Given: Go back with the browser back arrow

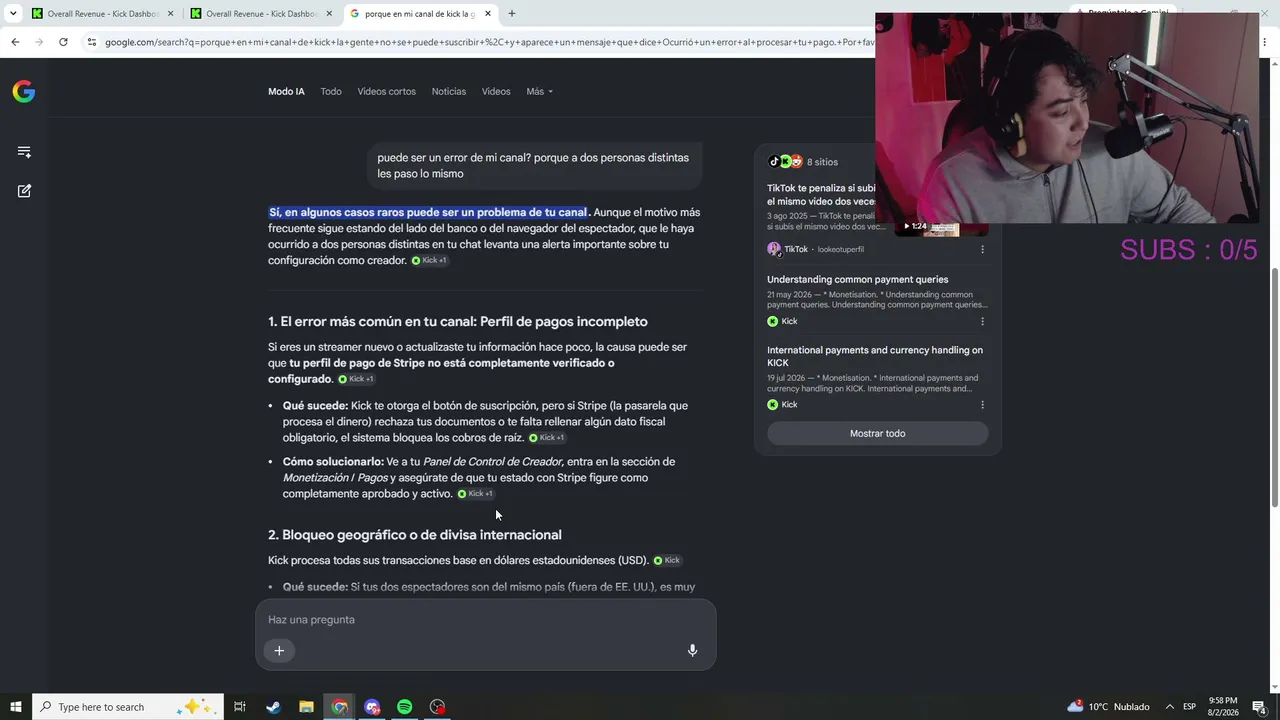Looking at the screenshot, I should tap(15, 42).
